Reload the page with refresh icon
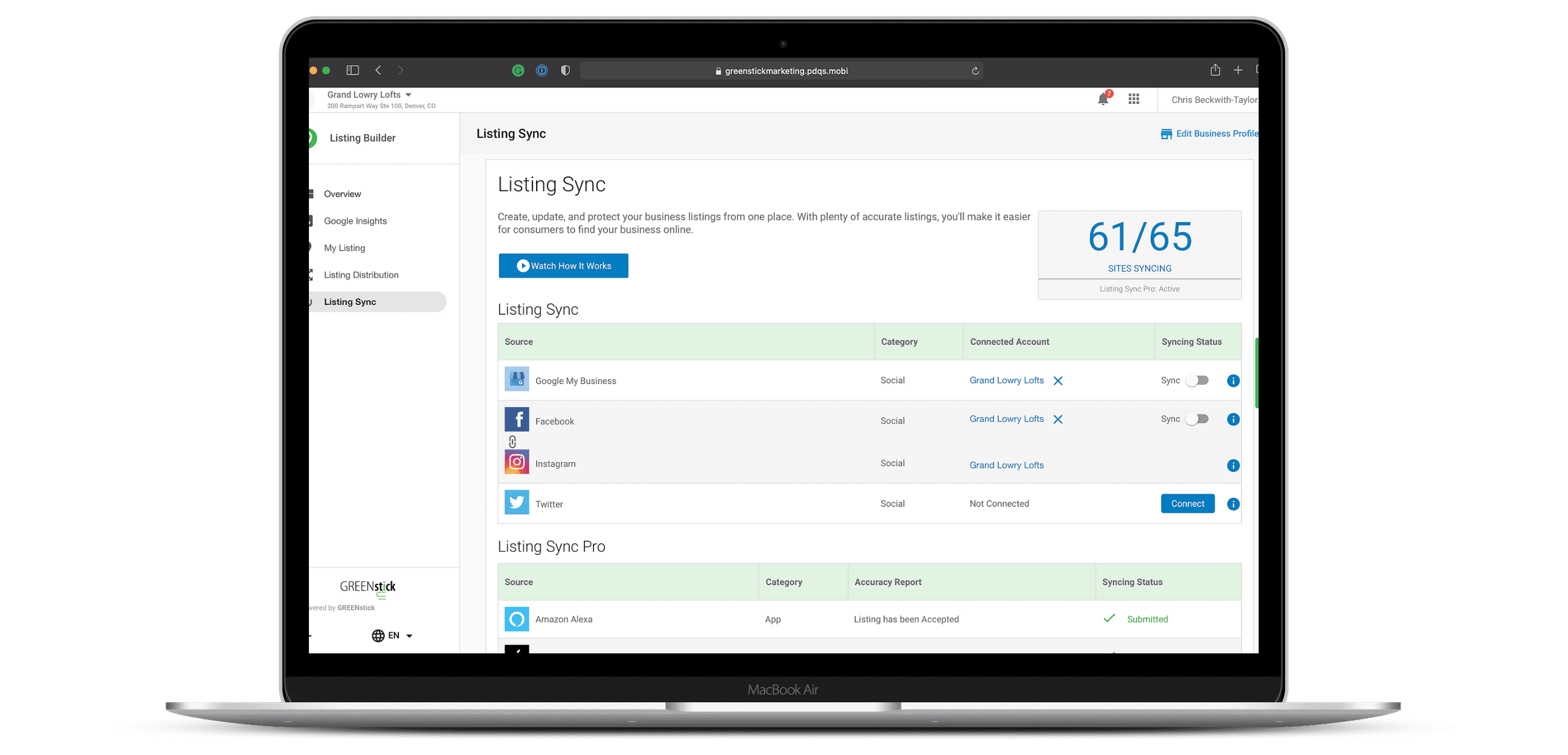Screen dimensions: 1568x755 975,71
